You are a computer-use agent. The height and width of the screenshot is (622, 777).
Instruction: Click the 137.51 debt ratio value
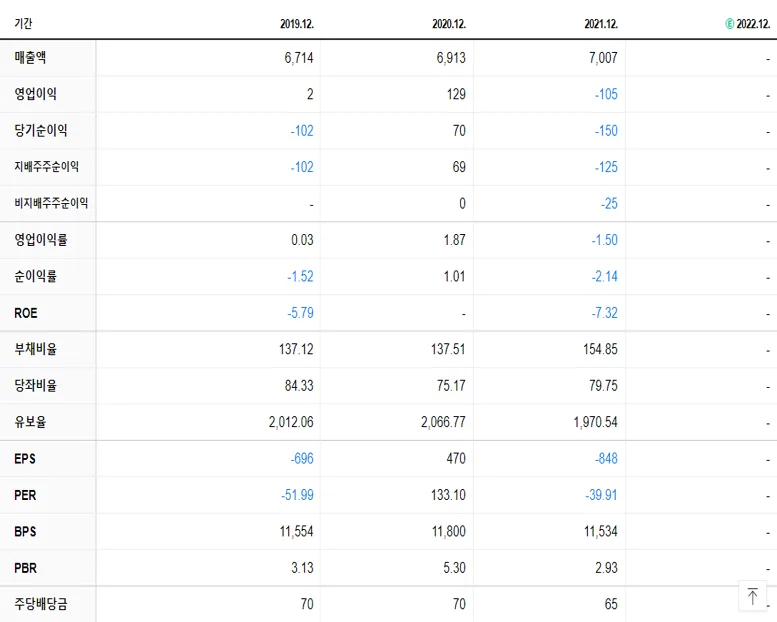[x=448, y=349]
